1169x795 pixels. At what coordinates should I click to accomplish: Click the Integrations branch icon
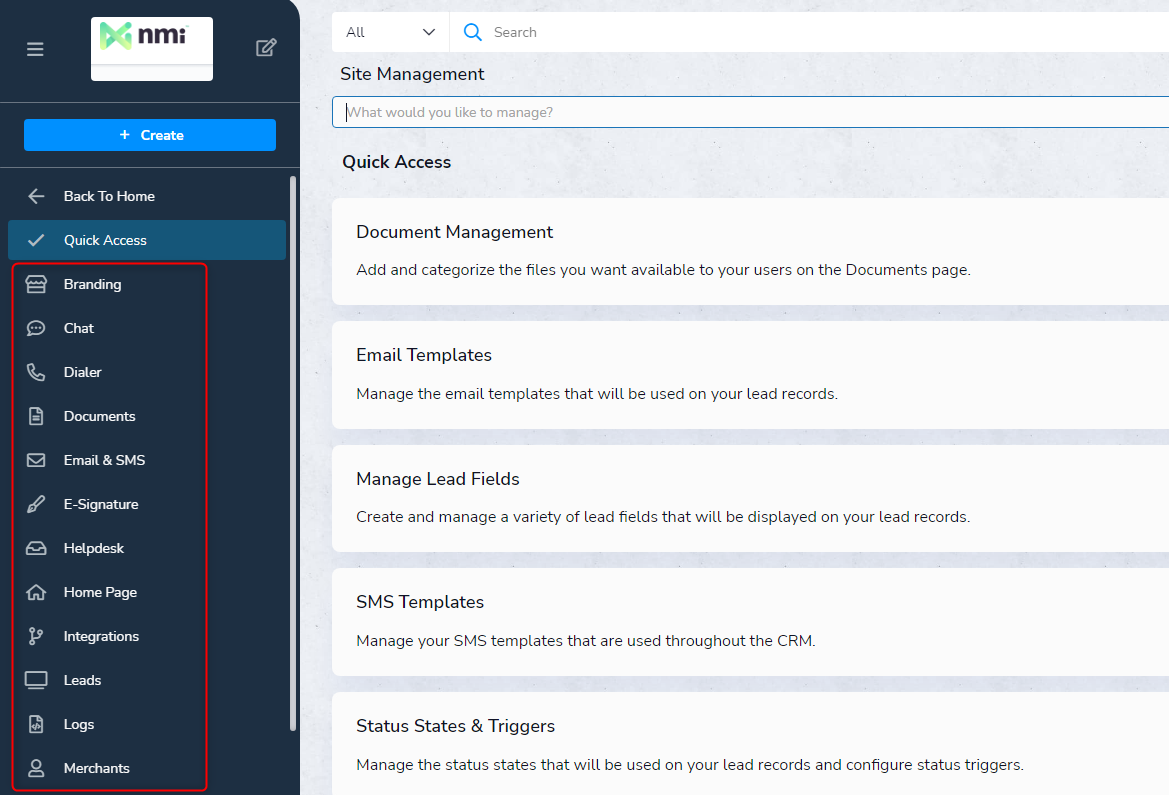click(36, 636)
